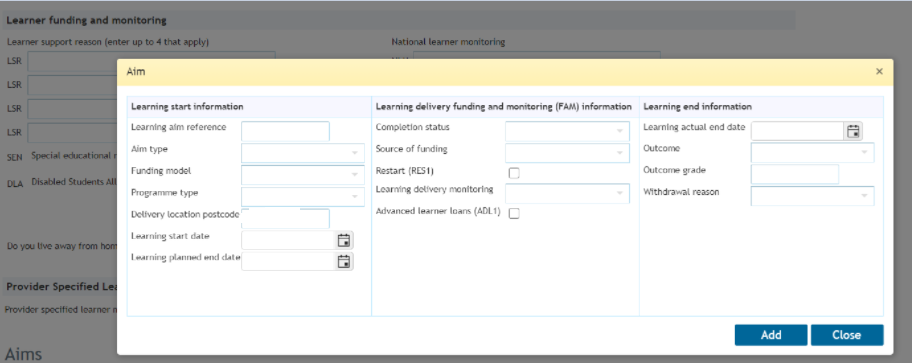Click into the Learning actual end date text field

point(798,131)
